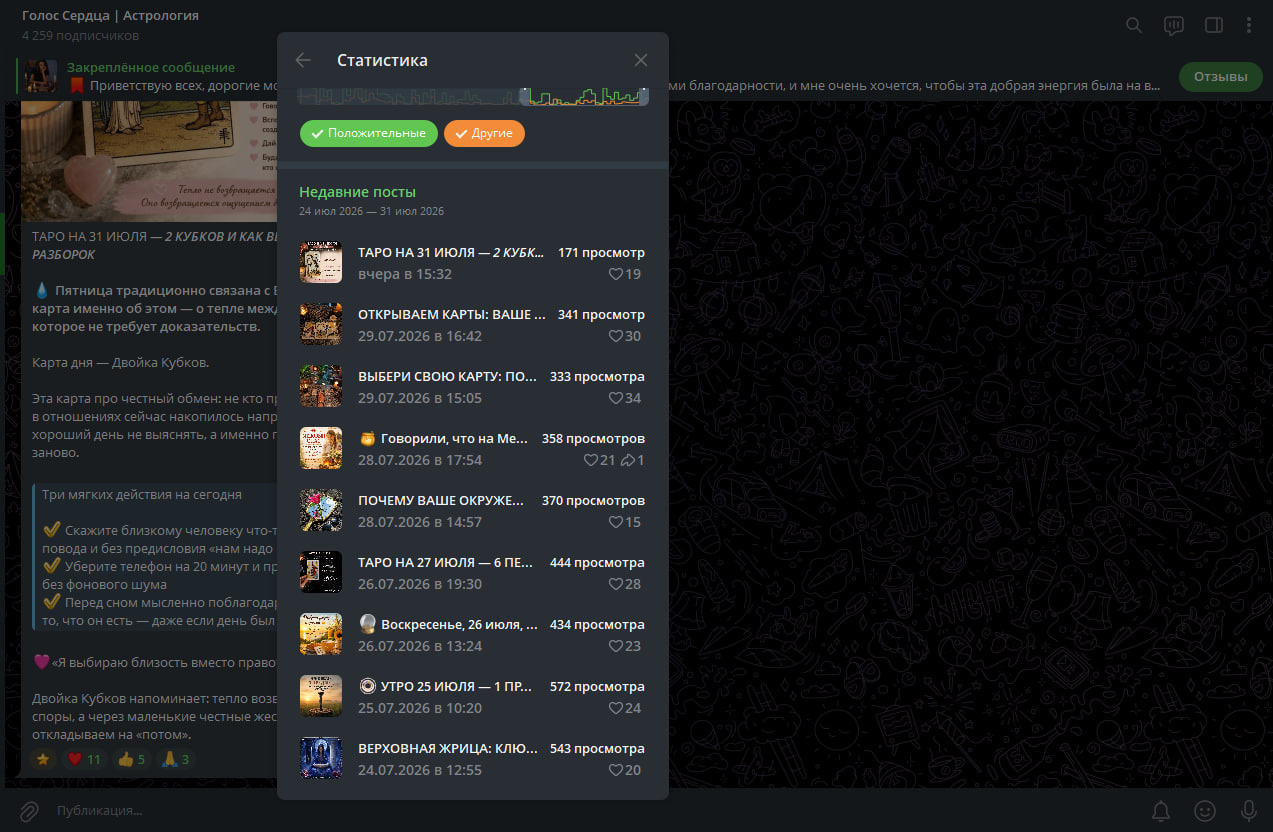The width and height of the screenshot is (1273, 832).
Task: Go back with the Statistics arrow
Action: pos(303,60)
